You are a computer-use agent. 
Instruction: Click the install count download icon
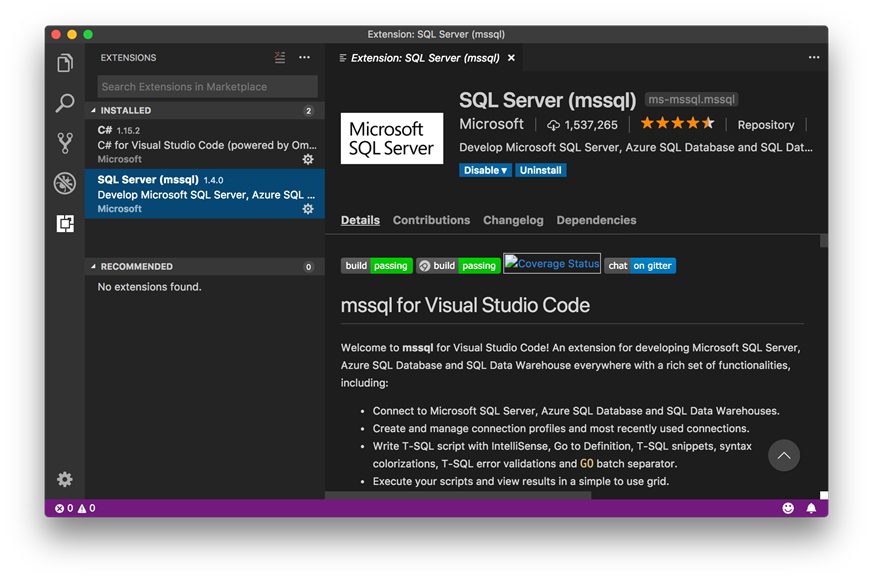[x=553, y=125]
